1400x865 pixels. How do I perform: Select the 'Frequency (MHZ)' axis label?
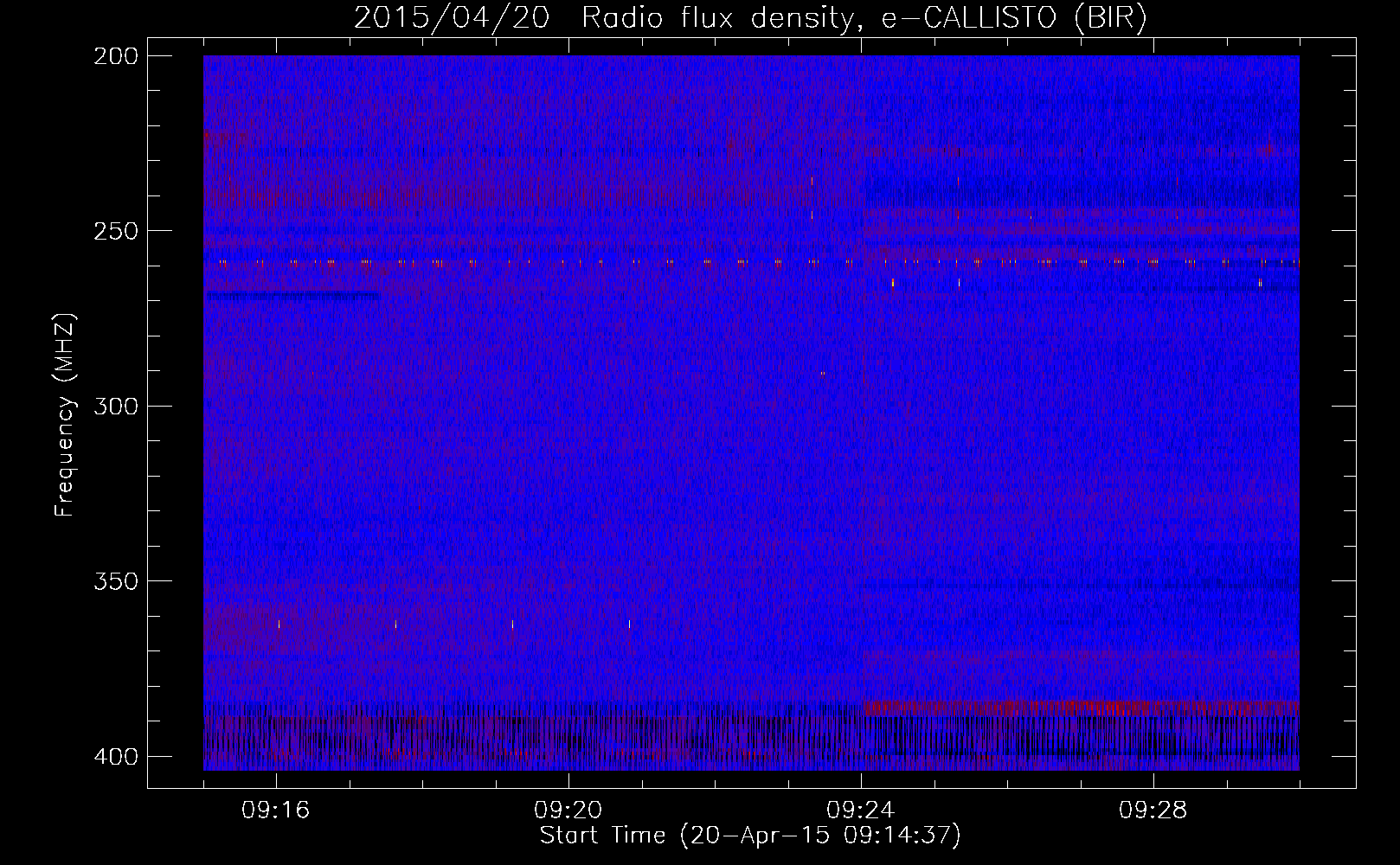click(65, 414)
